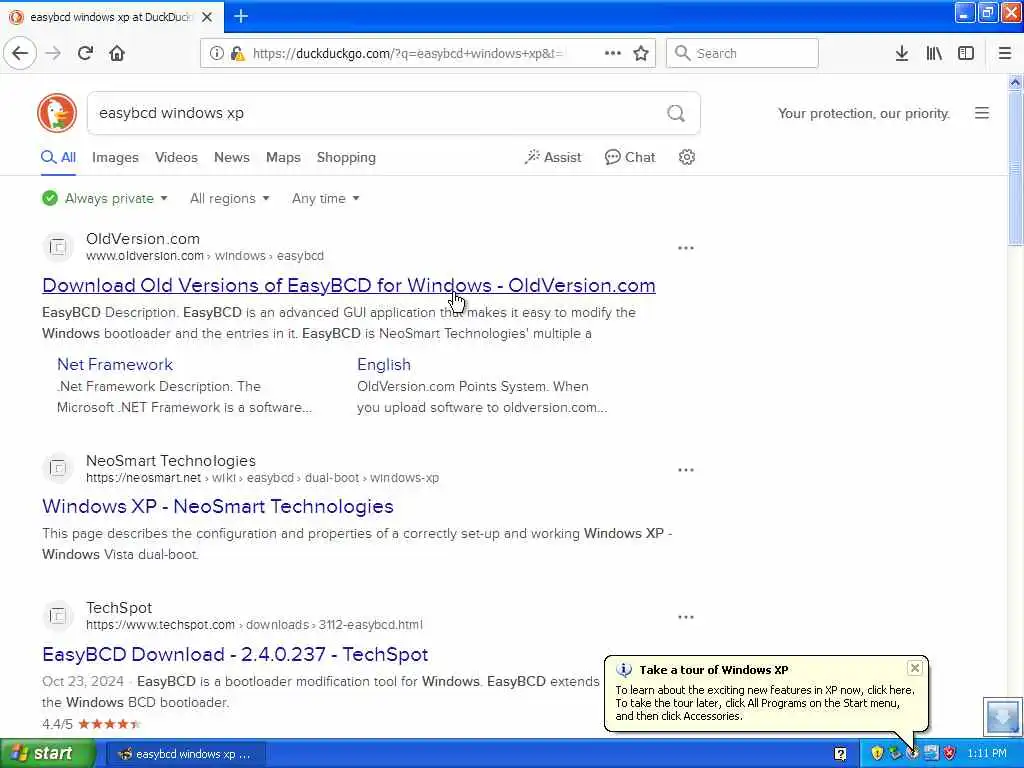Open Download Old Versions of EasyBCD link
This screenshot has width=1024, height=768.
click(x=349, y=285)
